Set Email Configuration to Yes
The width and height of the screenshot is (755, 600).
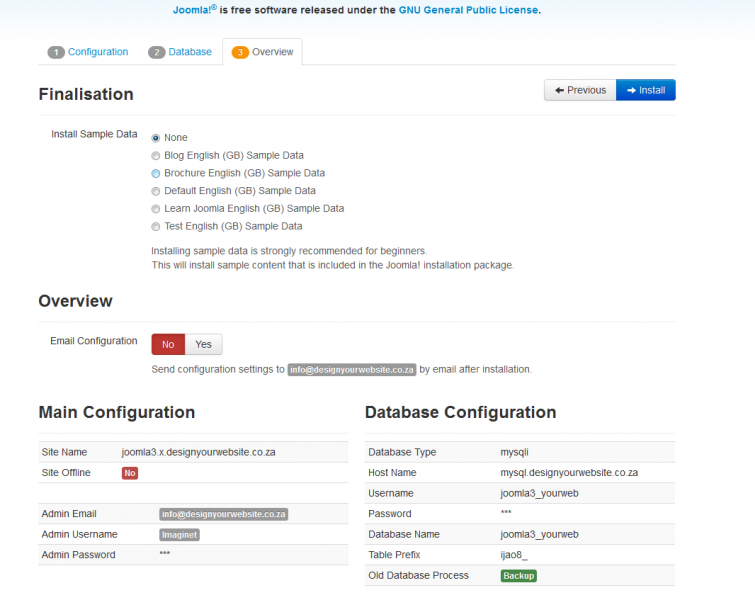coord(204,344)
